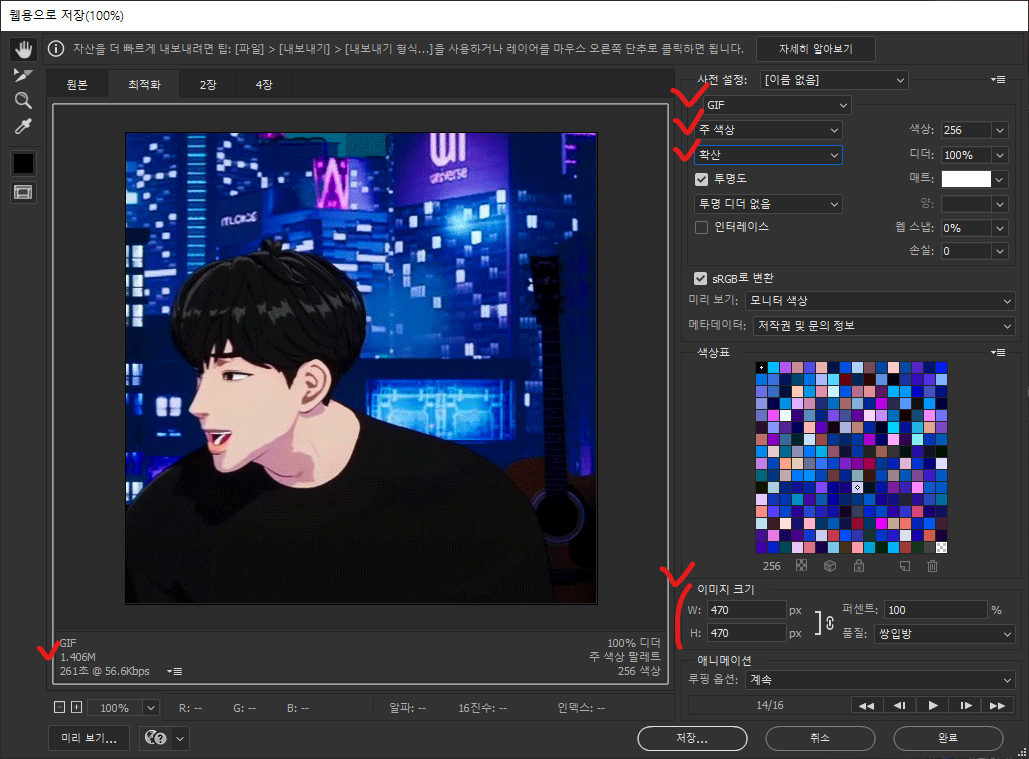
Task: Delete selected color trash icon
Action: click(x=933, y=565)
